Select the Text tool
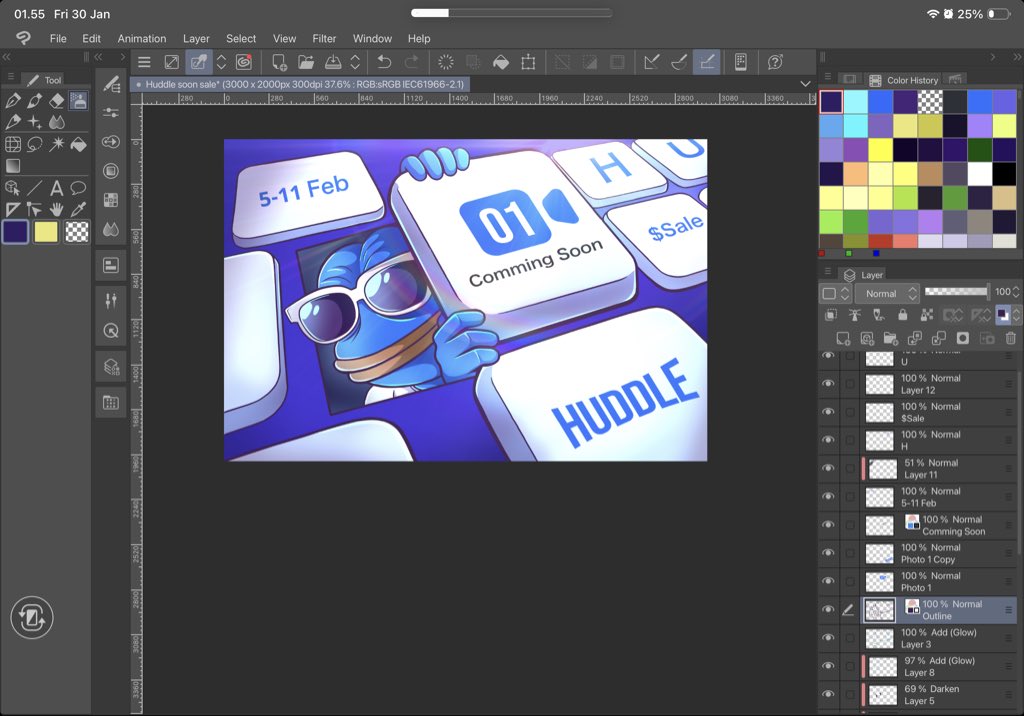Screen dimensions: 1024x716 click(56, 188)
